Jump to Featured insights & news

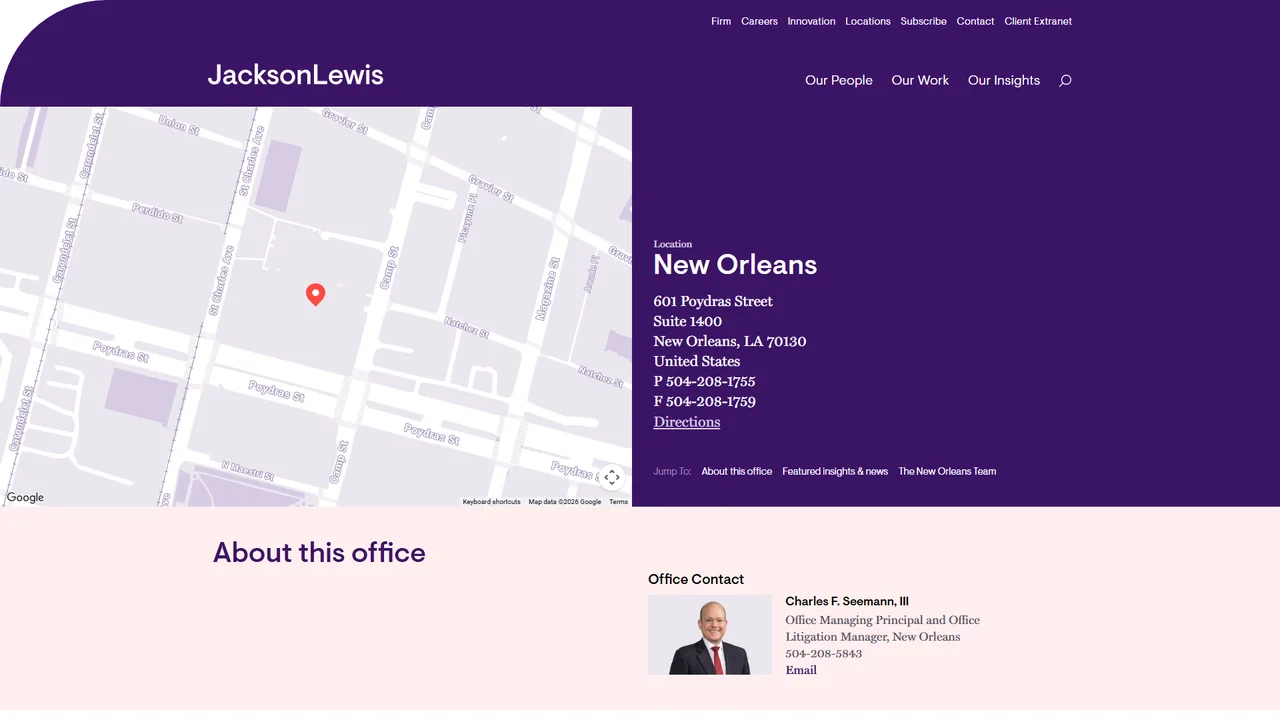835,471
